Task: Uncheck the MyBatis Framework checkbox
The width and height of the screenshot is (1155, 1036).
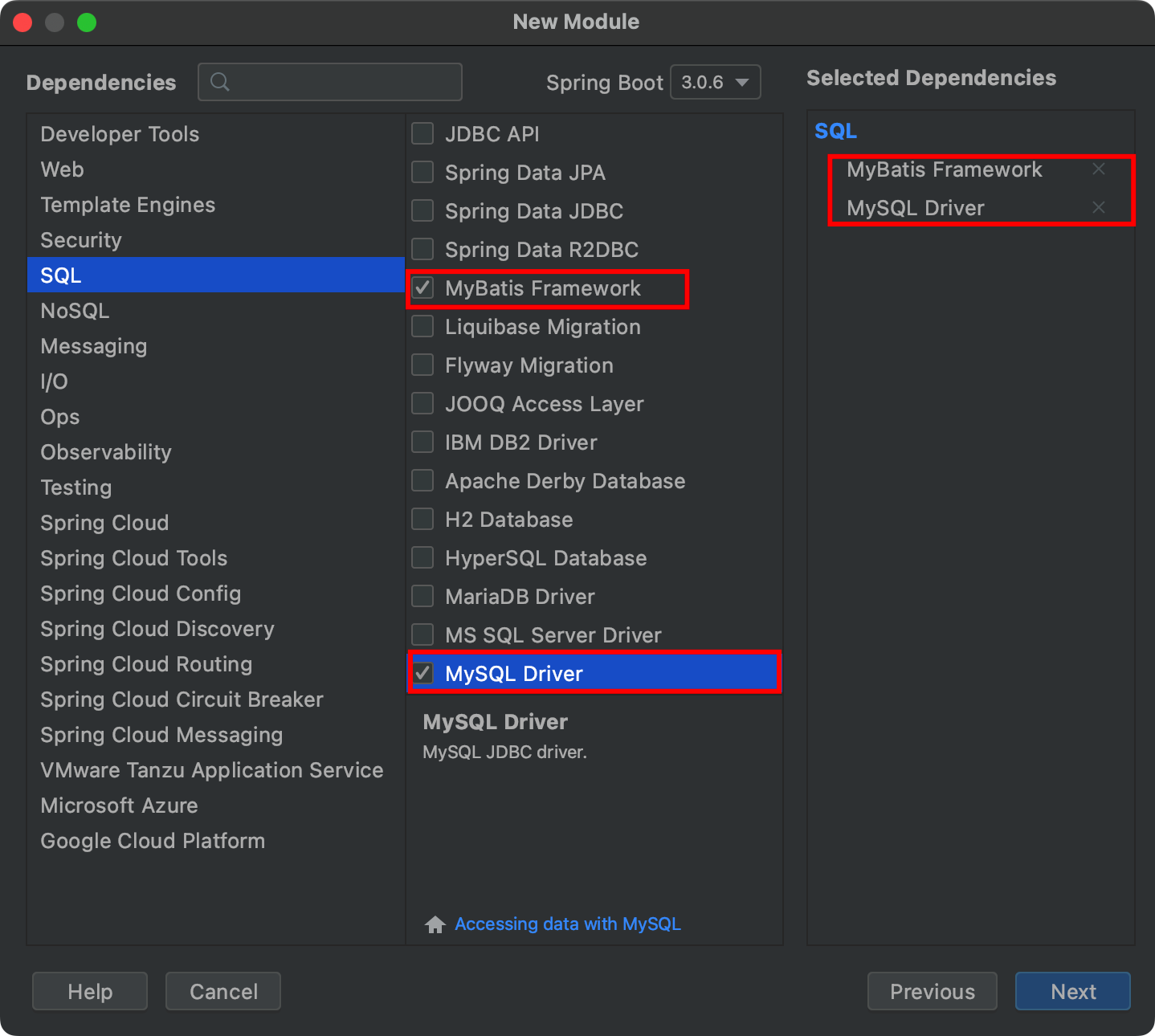Action: [x=422, y=288]
